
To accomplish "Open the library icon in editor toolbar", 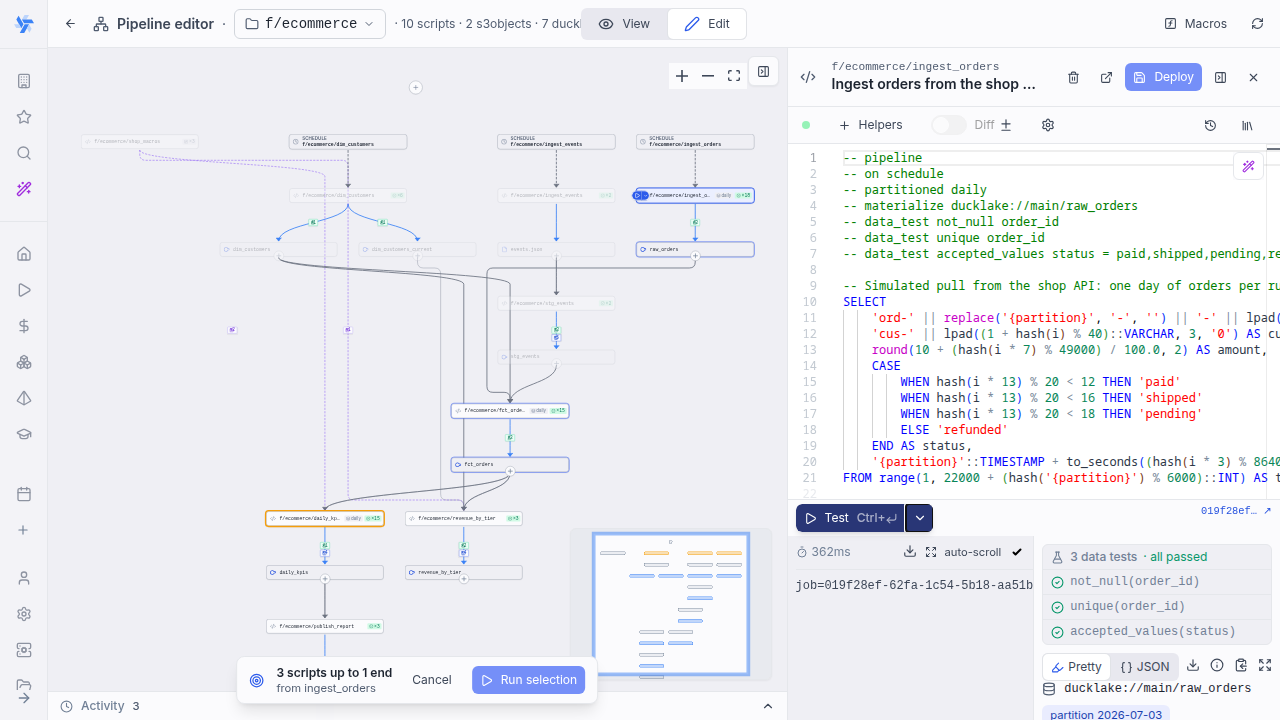I will (1247, 125).
